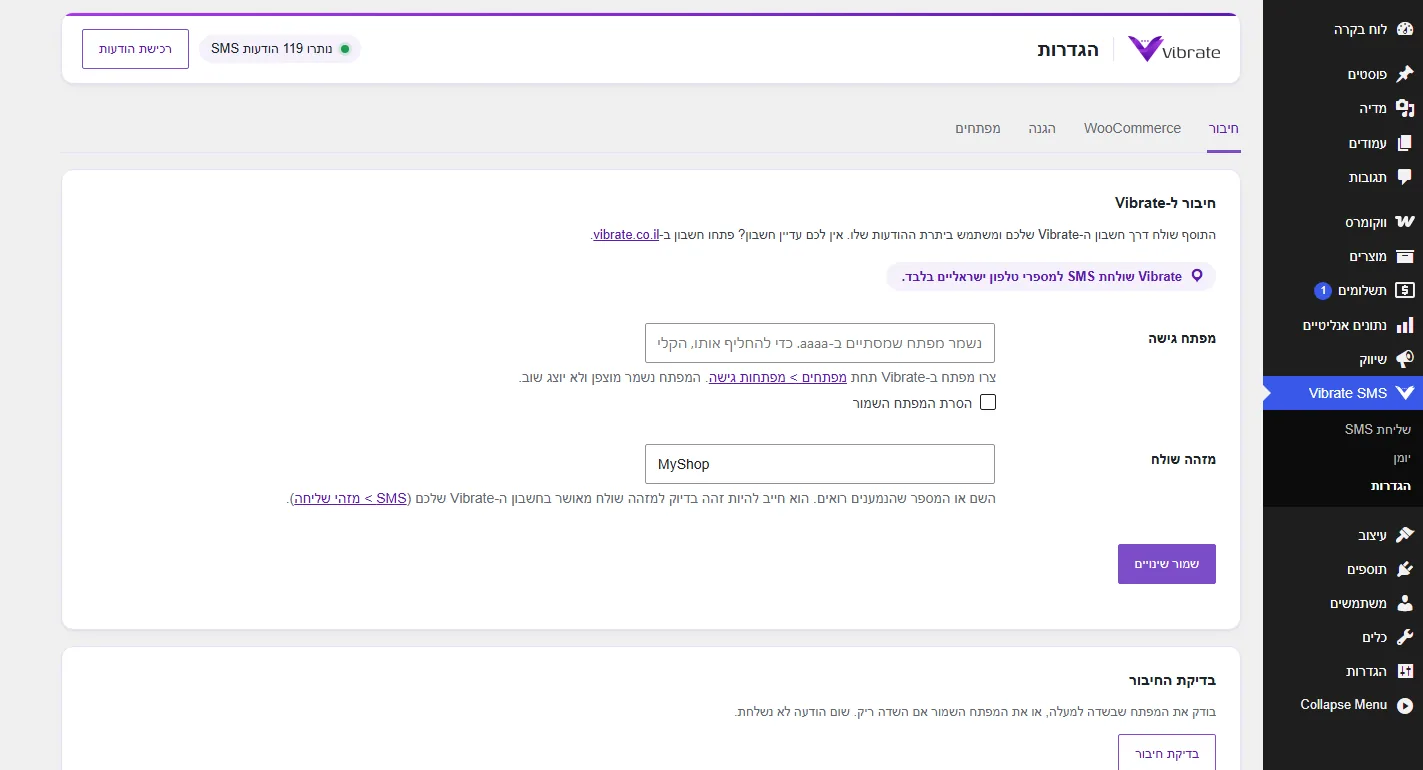Open the Analytics bar chart icon
Viewport: 1423px width, 770px height.
point(1404,325)
